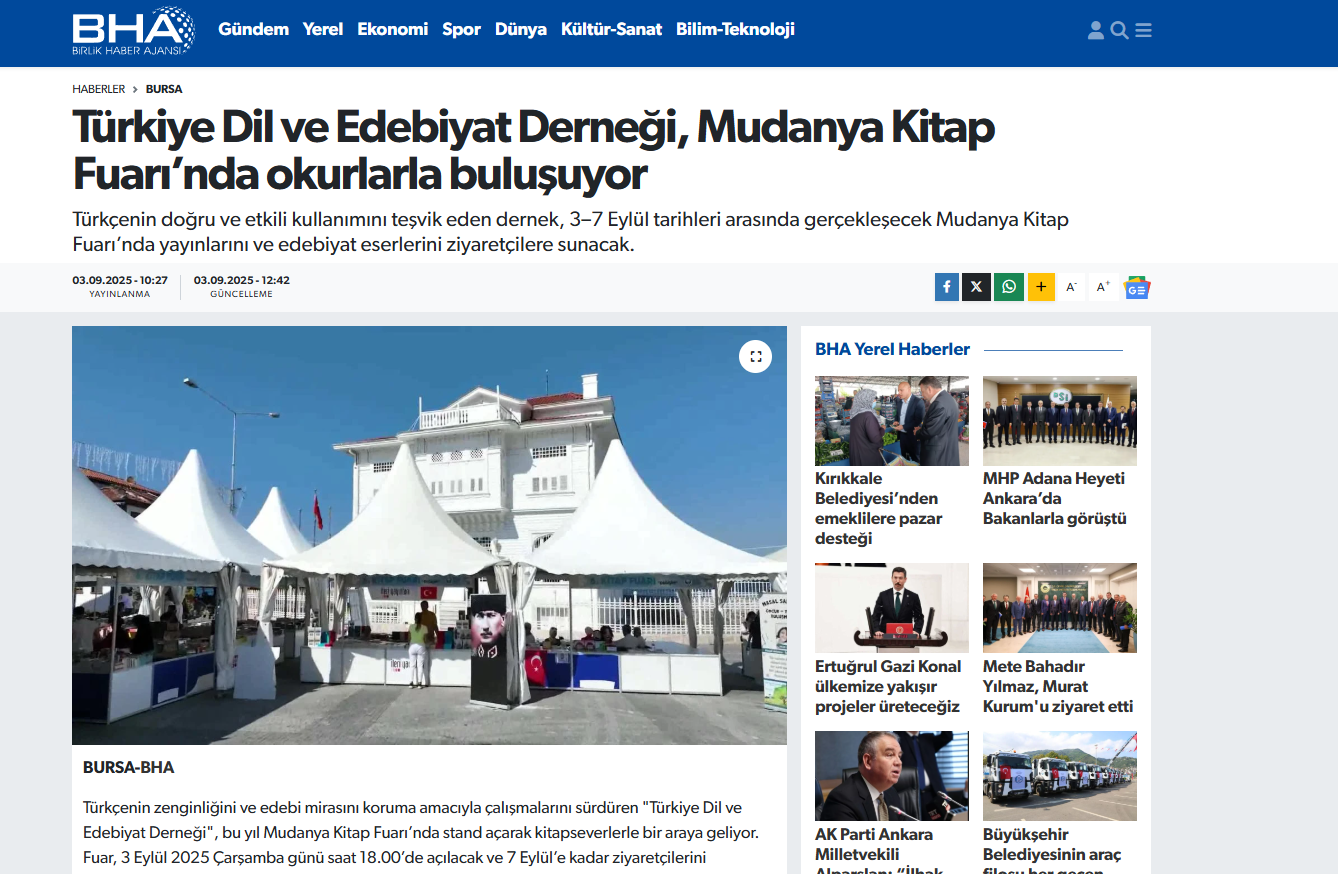Open the search magnifier icon
The width and height of the screenshot is (1338, 874).
1120,30
